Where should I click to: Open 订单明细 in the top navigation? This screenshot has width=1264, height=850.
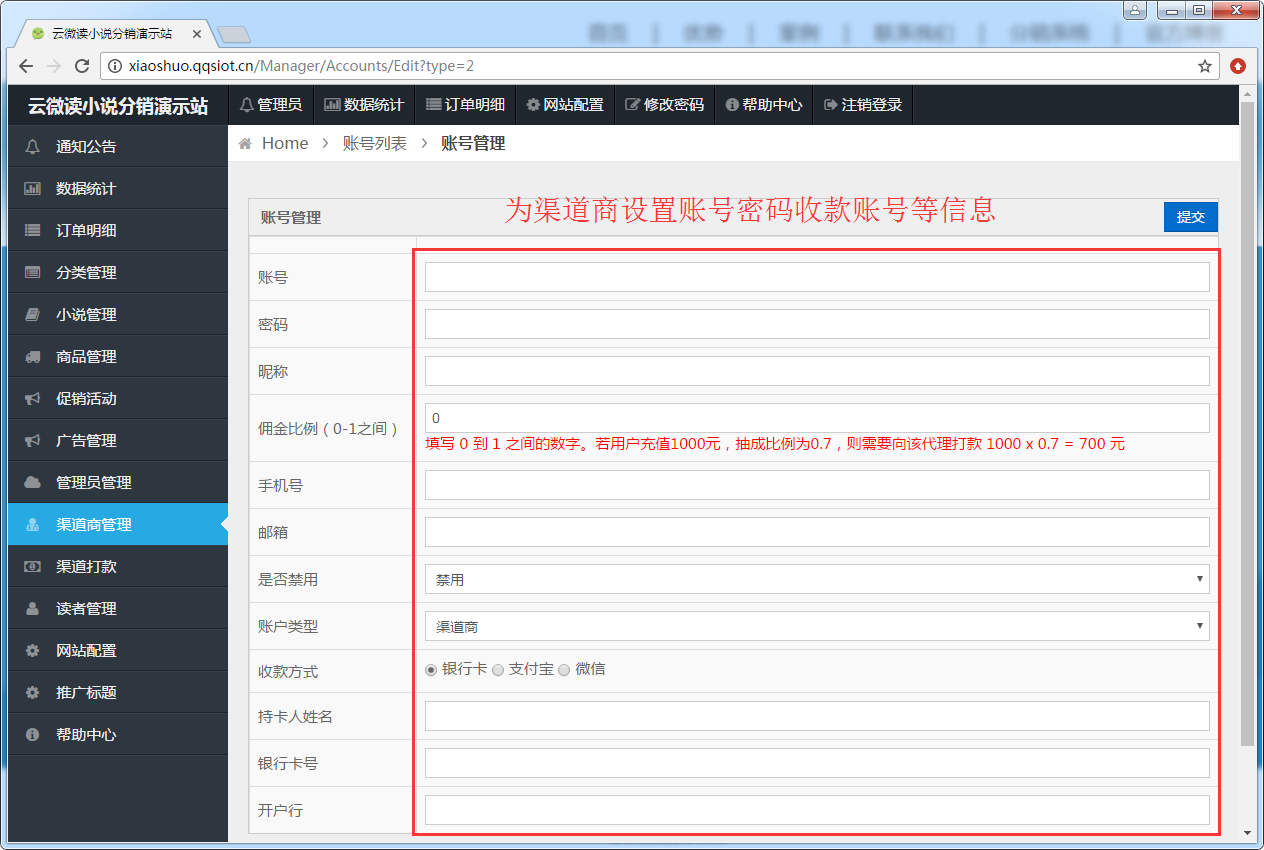[x=465, y=104]
